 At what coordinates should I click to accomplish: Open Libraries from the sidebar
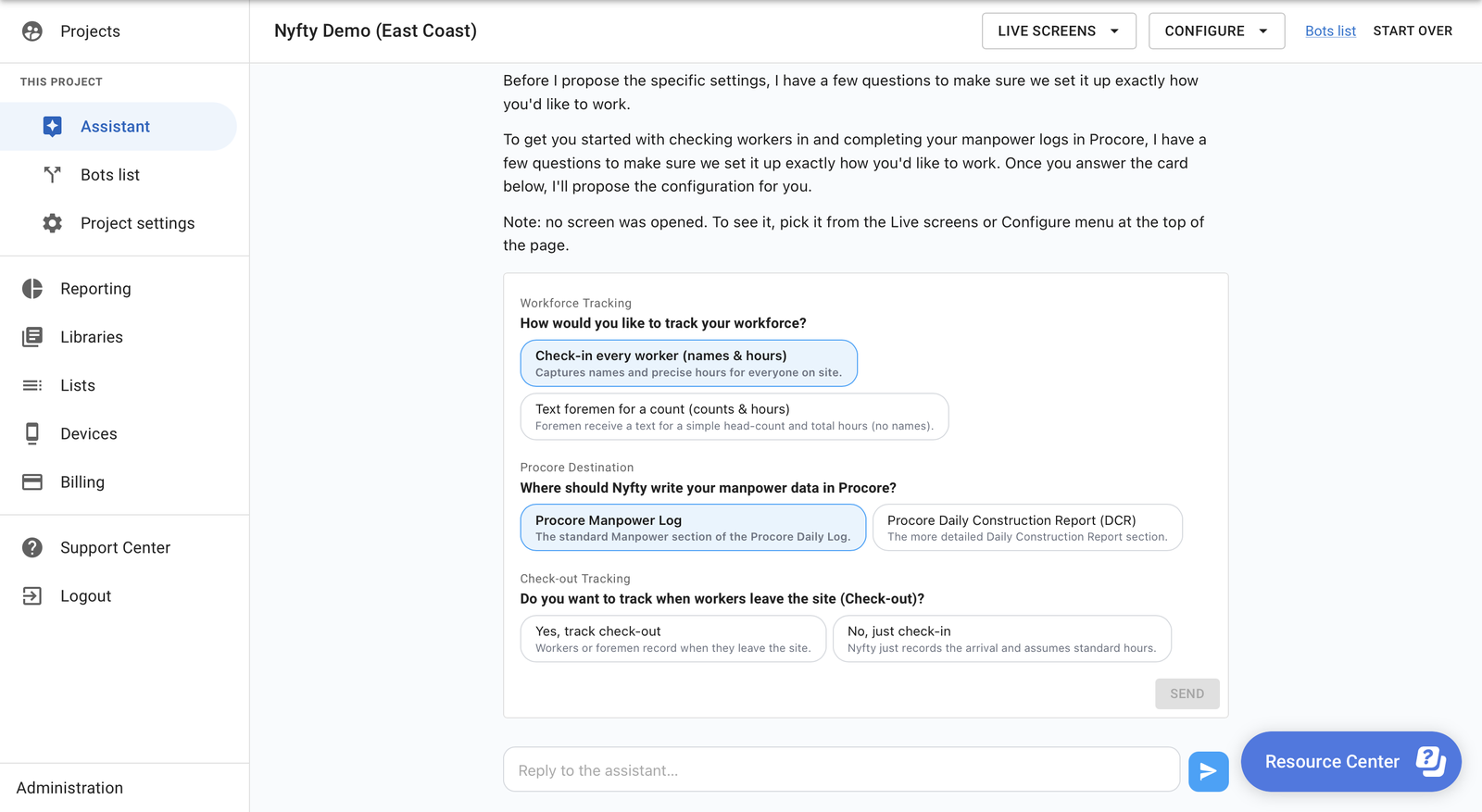(124, 337)
